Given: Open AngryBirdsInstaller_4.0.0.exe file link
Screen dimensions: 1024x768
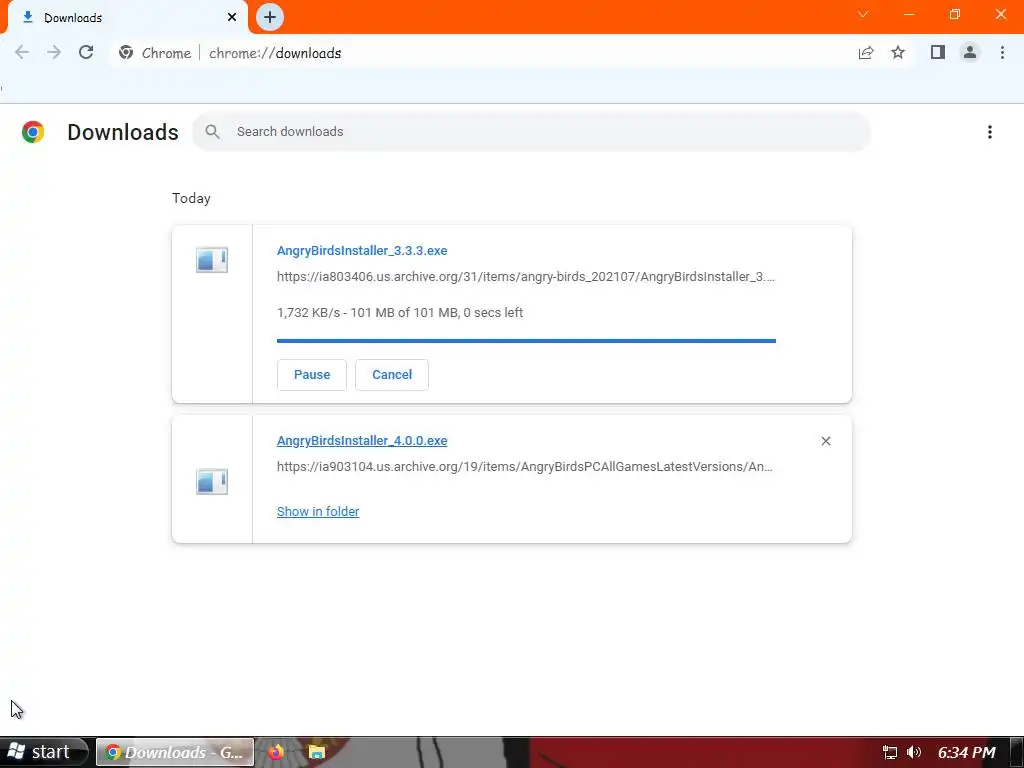Looking at the screenshot, I should (x=362, y=441).
